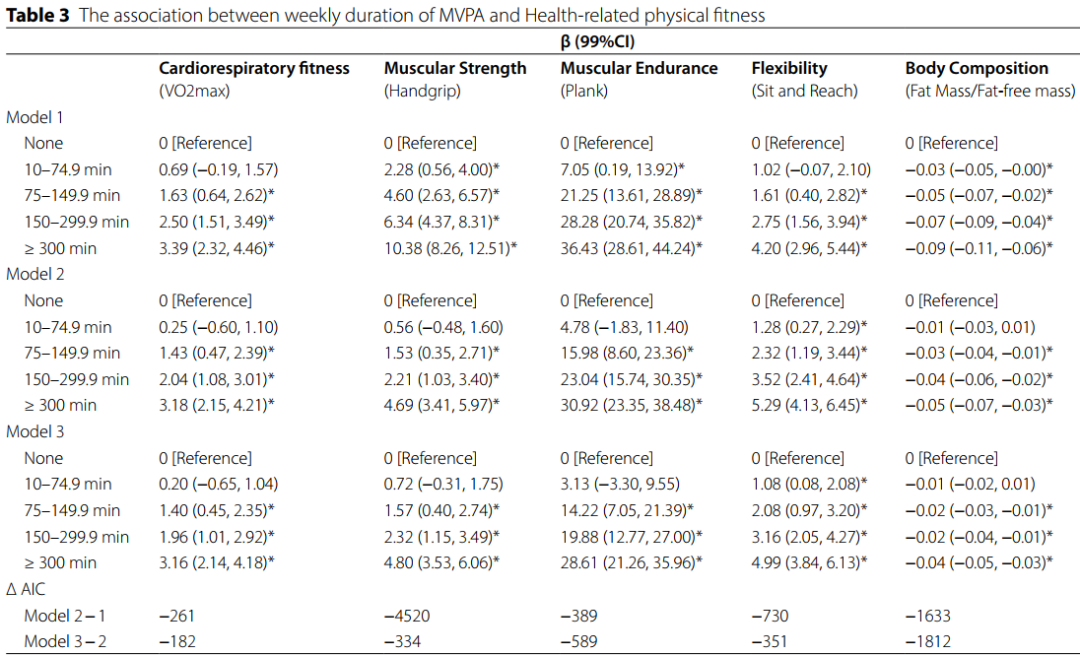This screenshot has width=1080, height=656.
Task: Select the Muscular Strength column header
Action: pos(455,69)
